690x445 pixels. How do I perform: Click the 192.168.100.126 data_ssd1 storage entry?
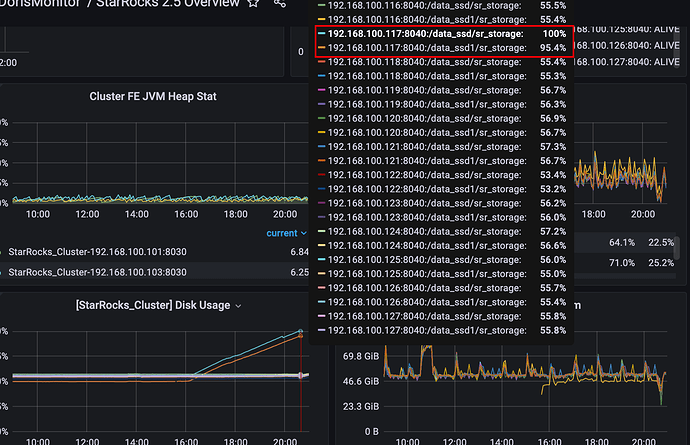[442, 302]
